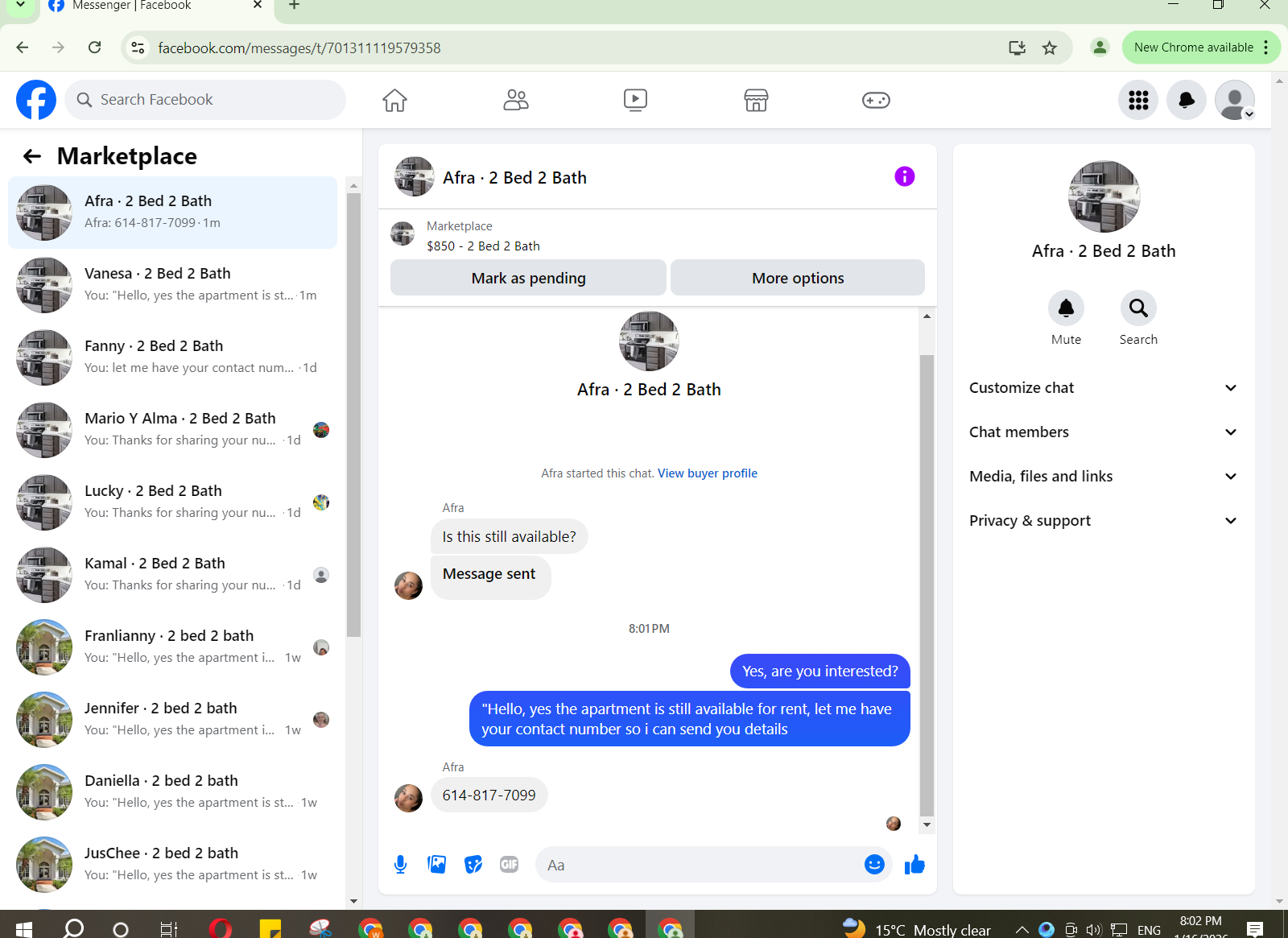
Task: Open Afra · 2 Bed 2 Bath conversation
Action: click(173, 213)
